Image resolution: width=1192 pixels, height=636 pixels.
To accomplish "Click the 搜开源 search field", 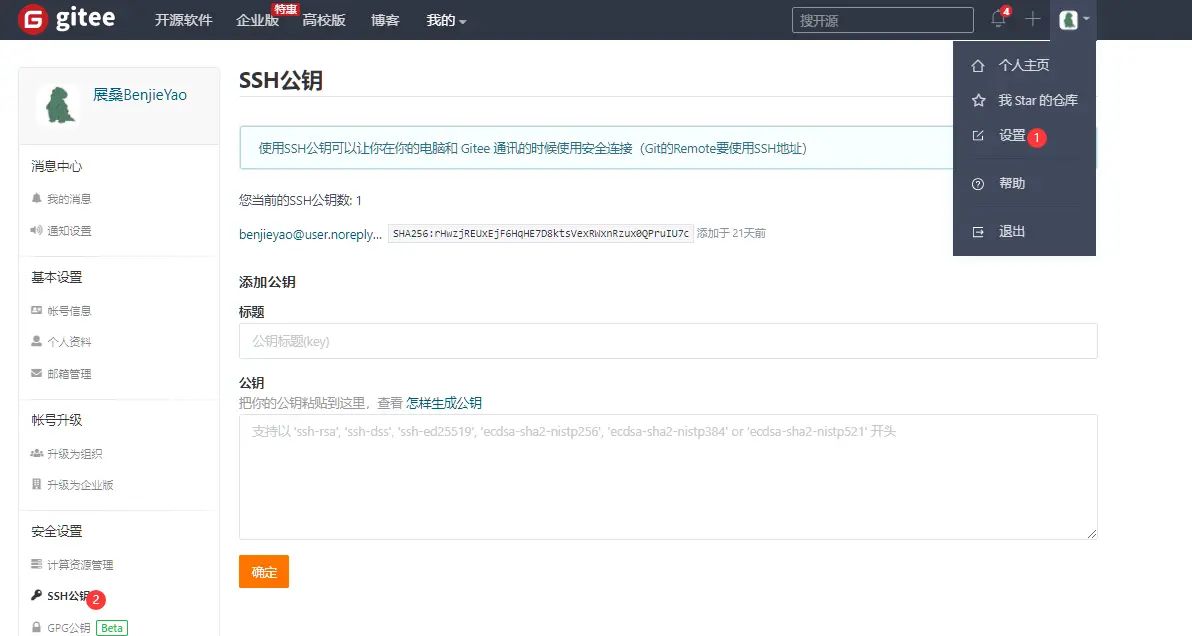I will [x=882, y=19].
